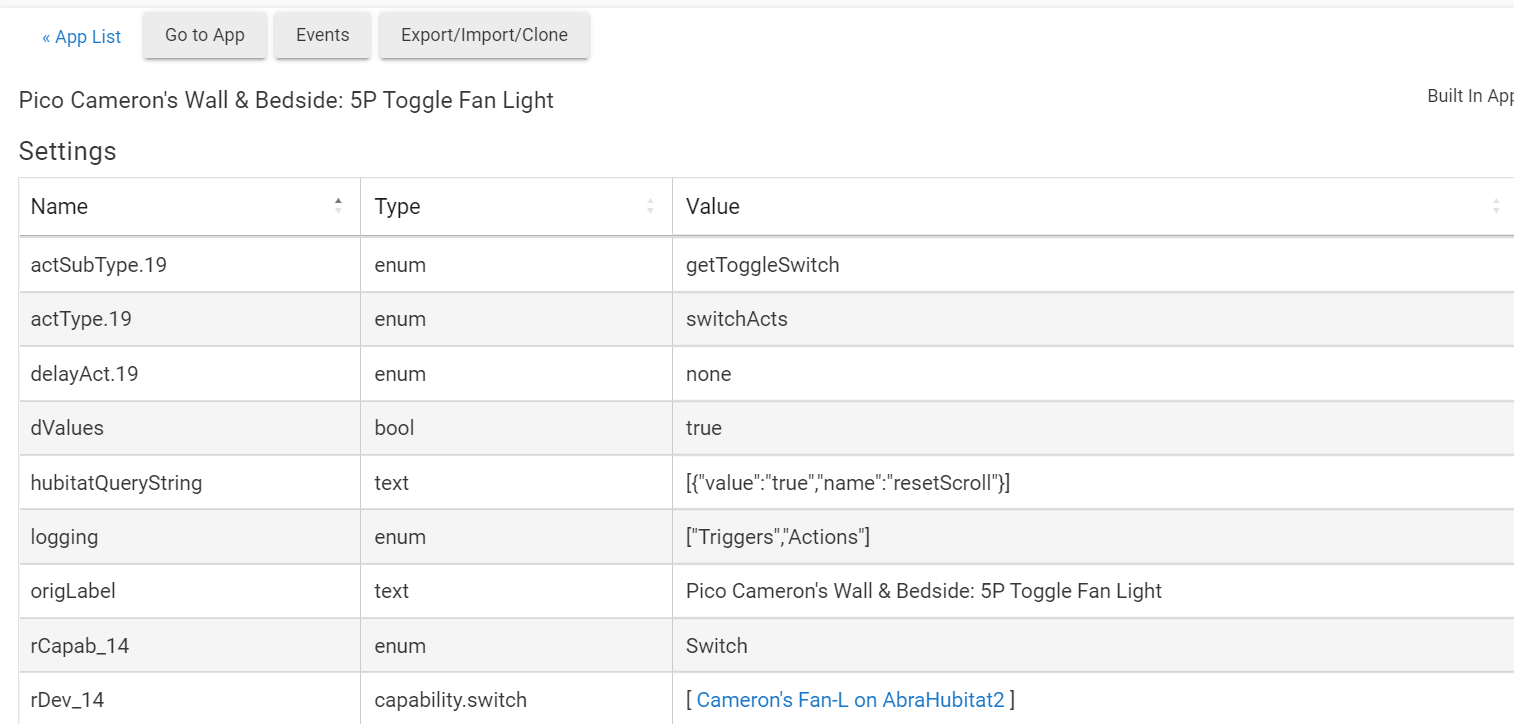Image resolution: width=1514 pixels, height=724 pixels.
Task: Select the delayAct.19 setting name
Action: tap(84, 374)
